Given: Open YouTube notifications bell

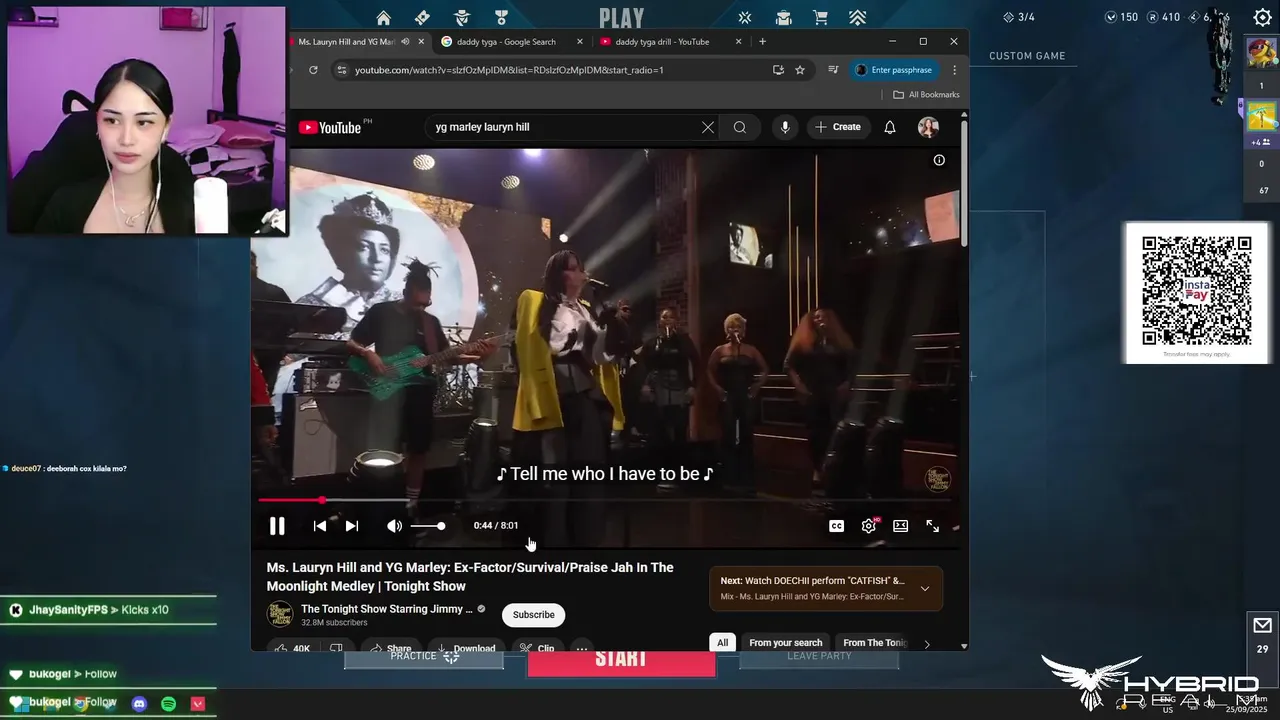Looking at the screenshot, I should click(x=890, y=127).
